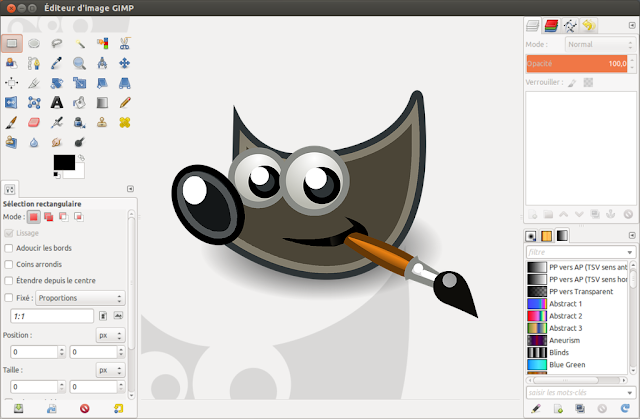Choose Replace selection mode
This screenshot has height=419, width=640.
tap(33, 217)
